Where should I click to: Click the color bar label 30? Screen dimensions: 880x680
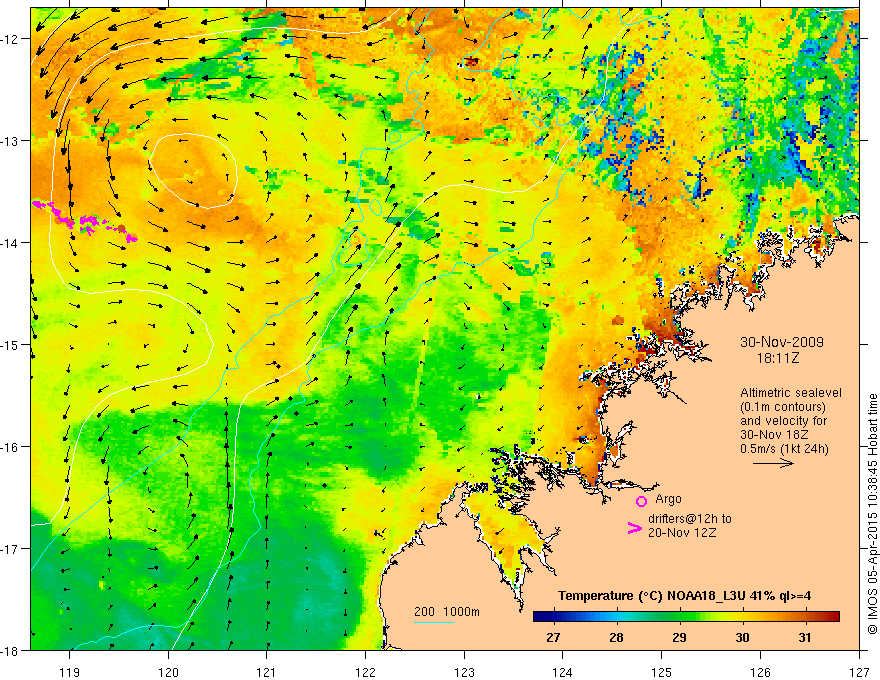[742, 637]
